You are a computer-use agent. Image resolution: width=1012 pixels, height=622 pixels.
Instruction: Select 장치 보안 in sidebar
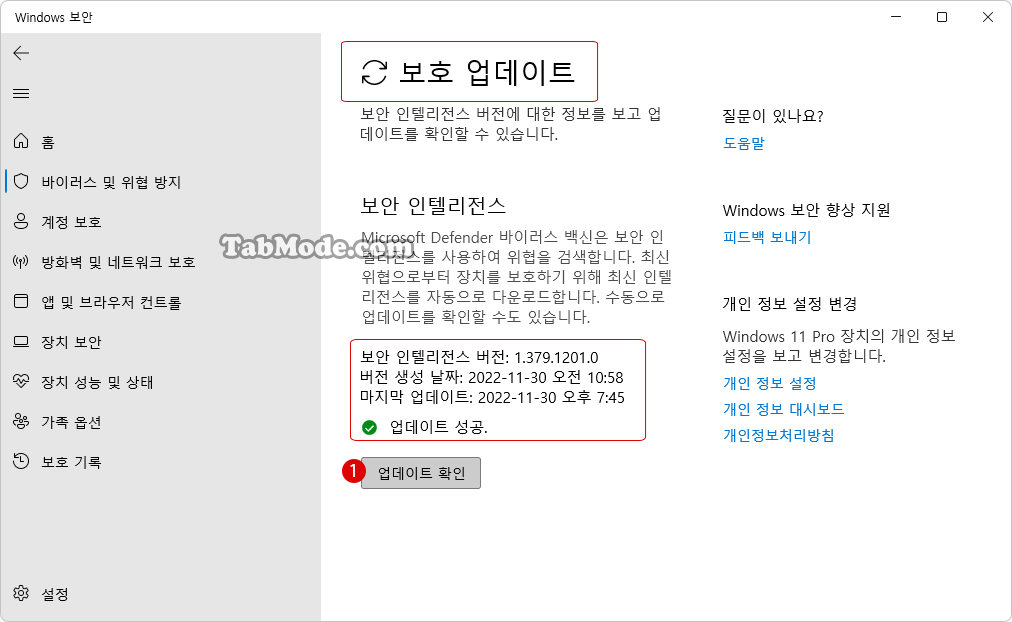tap(71, 342)
